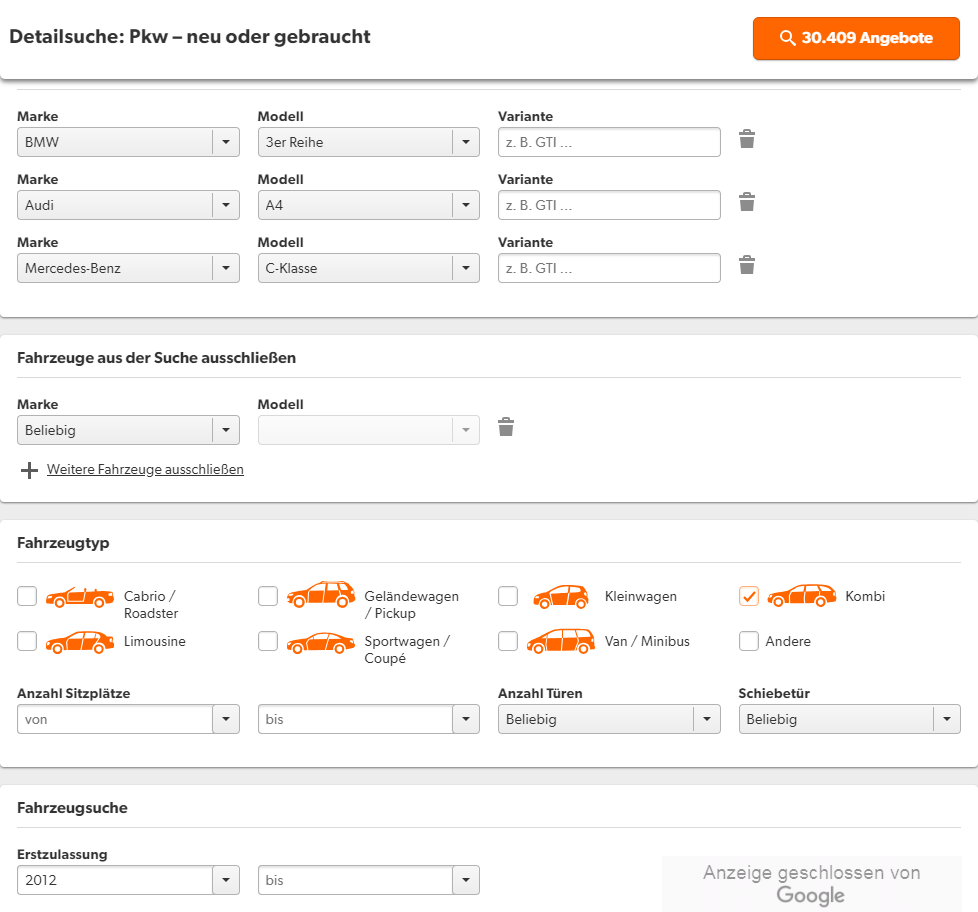The height and width of the screenshot is (912, 978).
Task: Expand the A4 Modell dropdown
Action: (x=369, y=205)
